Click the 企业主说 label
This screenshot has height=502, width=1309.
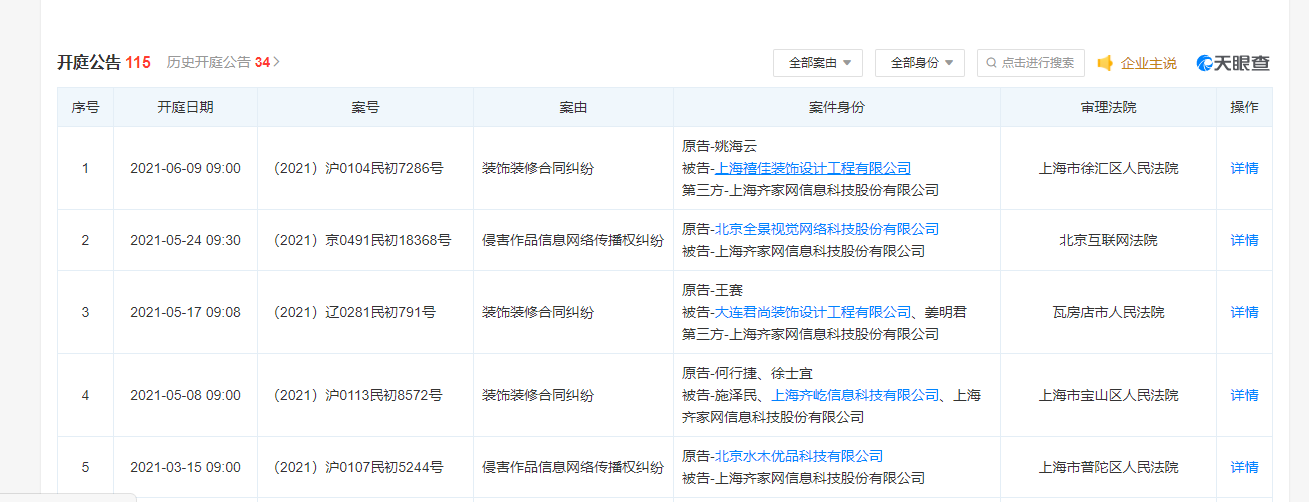click(1148, 63)
